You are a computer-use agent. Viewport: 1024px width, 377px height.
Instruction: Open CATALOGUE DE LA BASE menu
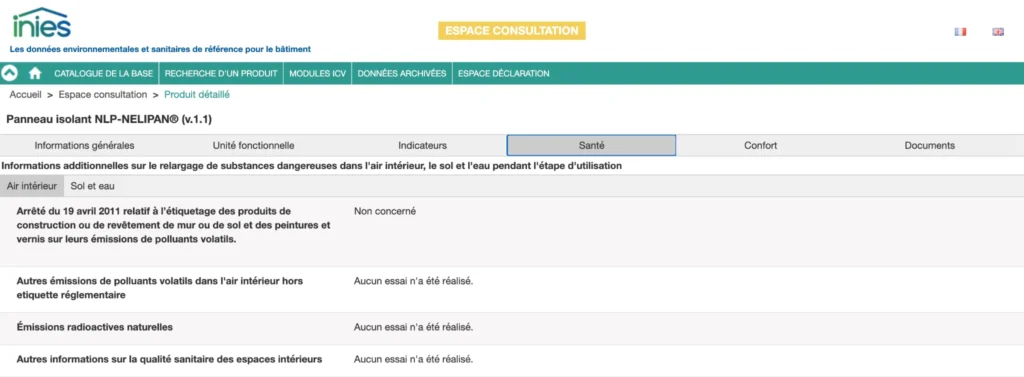pos(103,74)
